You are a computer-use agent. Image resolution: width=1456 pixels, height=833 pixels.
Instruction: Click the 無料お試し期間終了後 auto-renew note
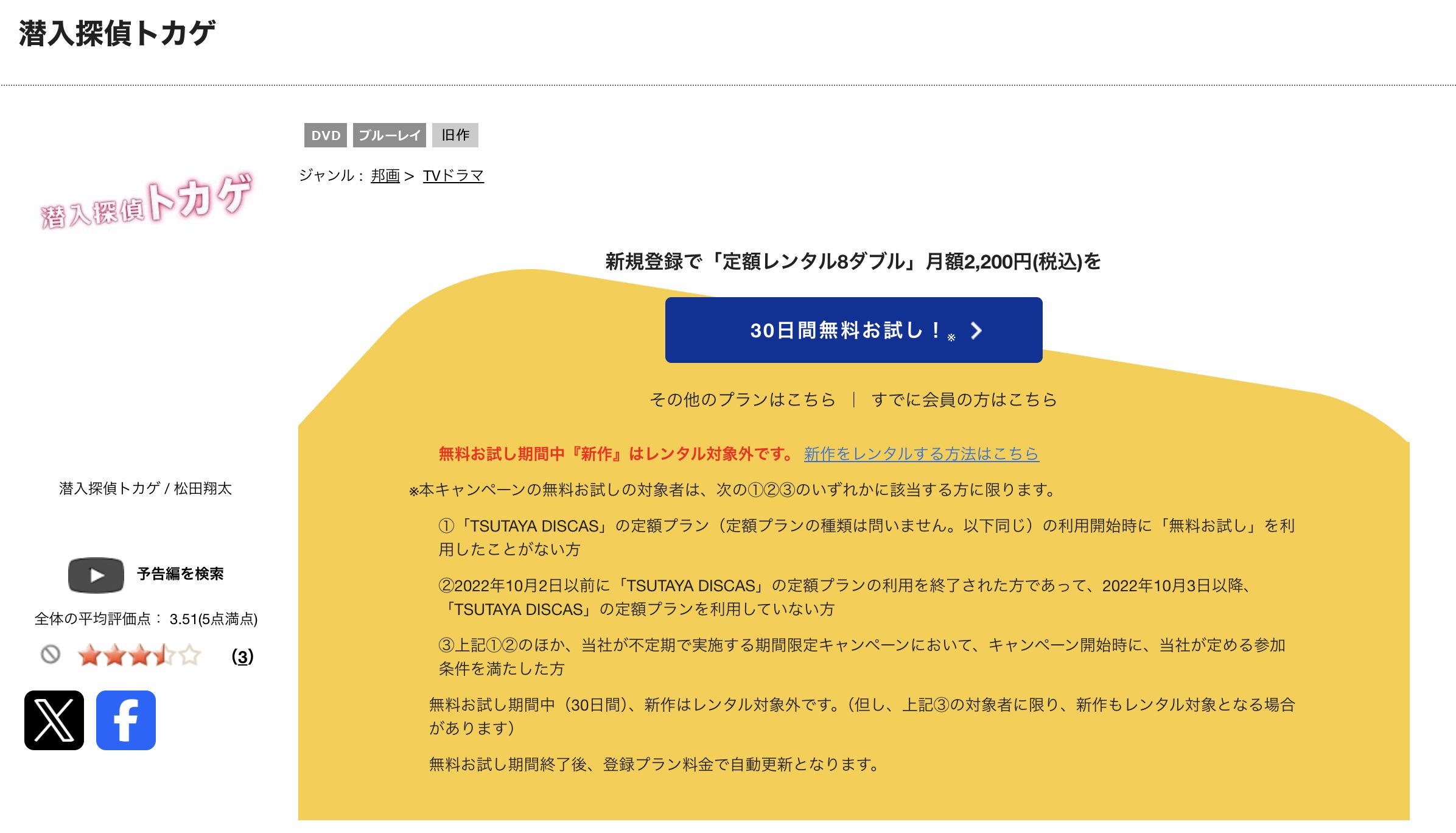click(654, 764)
